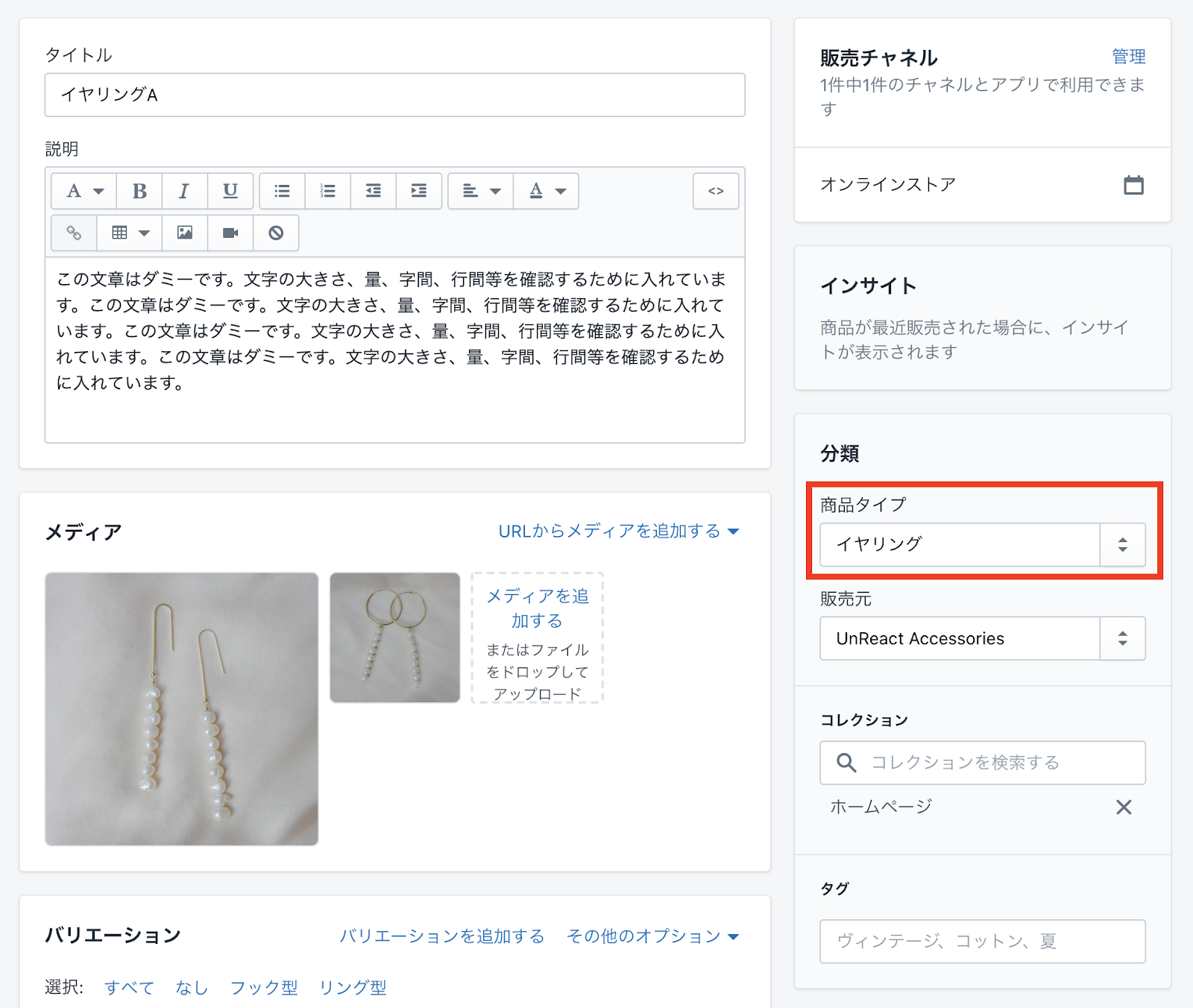Open the text color dropdown
Viewport: 1193px width, 1008px height.
(x=547, y=192)
